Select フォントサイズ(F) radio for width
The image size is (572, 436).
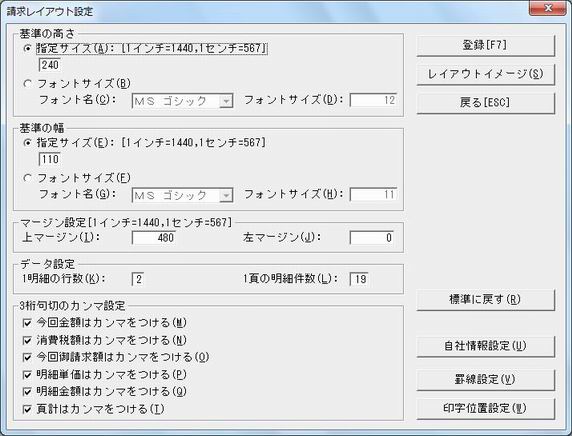27,178
